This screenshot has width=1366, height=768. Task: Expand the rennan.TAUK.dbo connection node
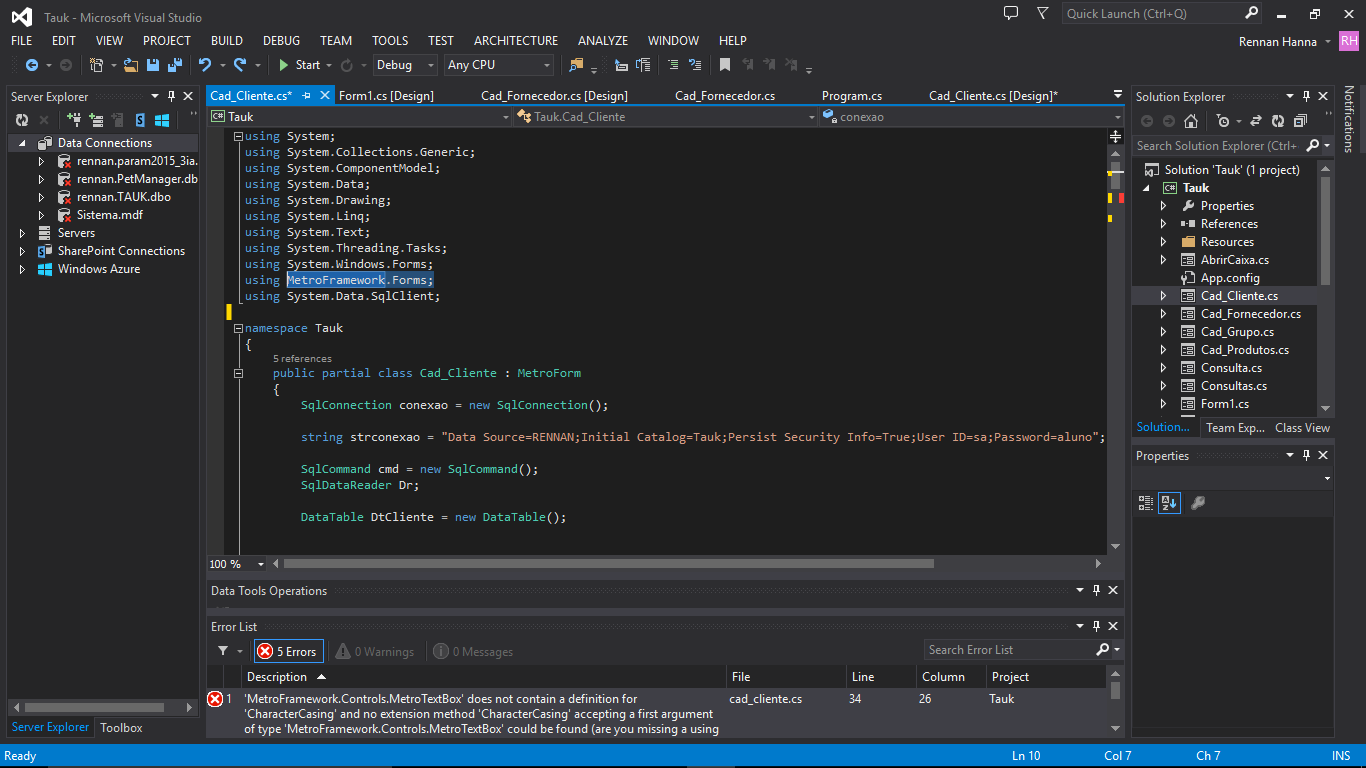click(x=41, y=197)
